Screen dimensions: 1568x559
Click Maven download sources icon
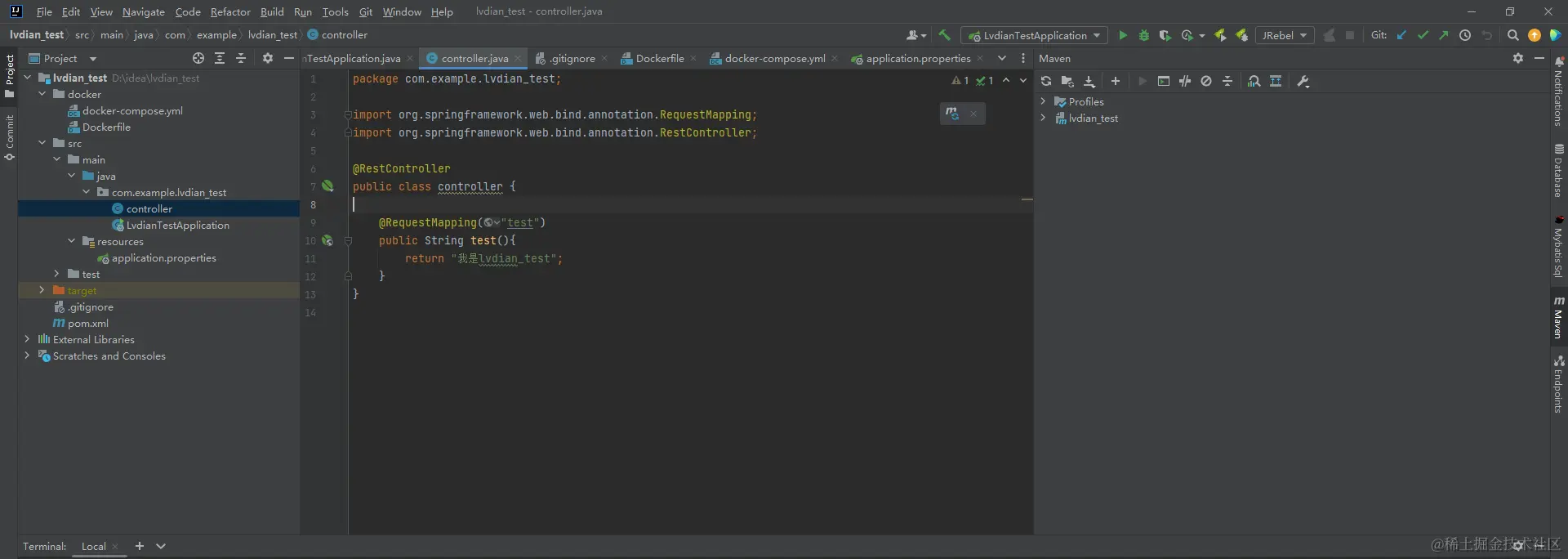[x=1089, y=81]
